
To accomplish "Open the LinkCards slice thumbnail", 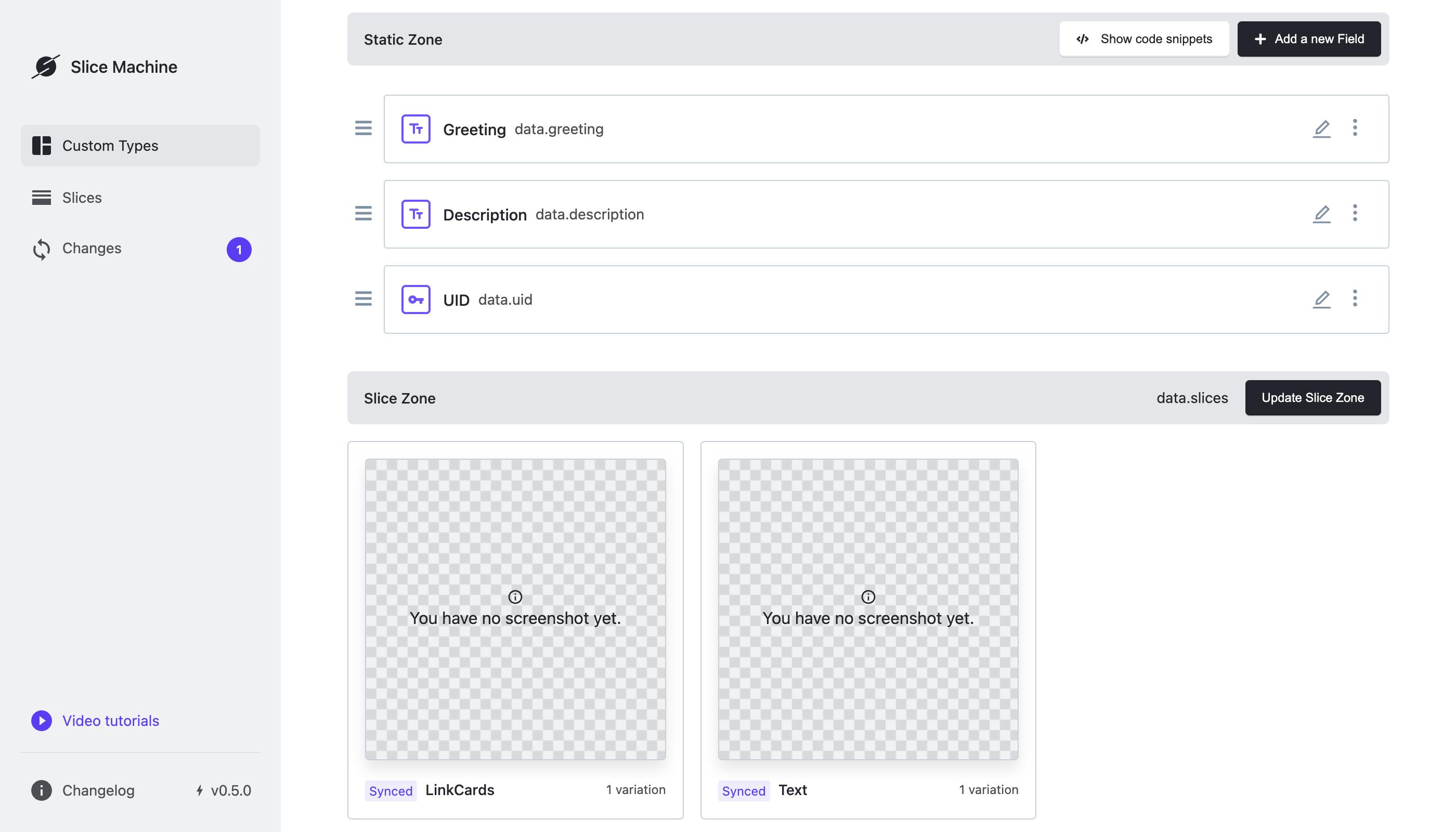I will pos(515,608).
